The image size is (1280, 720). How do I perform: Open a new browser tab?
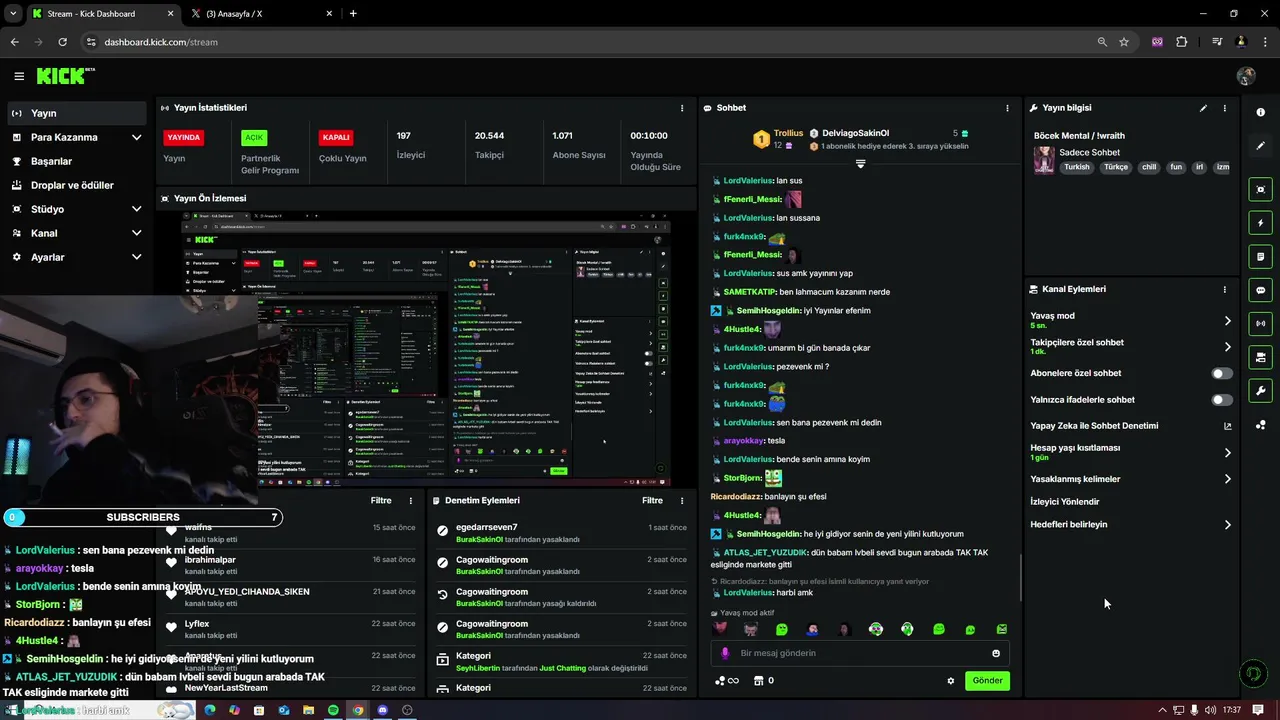(x=353, y=14)
